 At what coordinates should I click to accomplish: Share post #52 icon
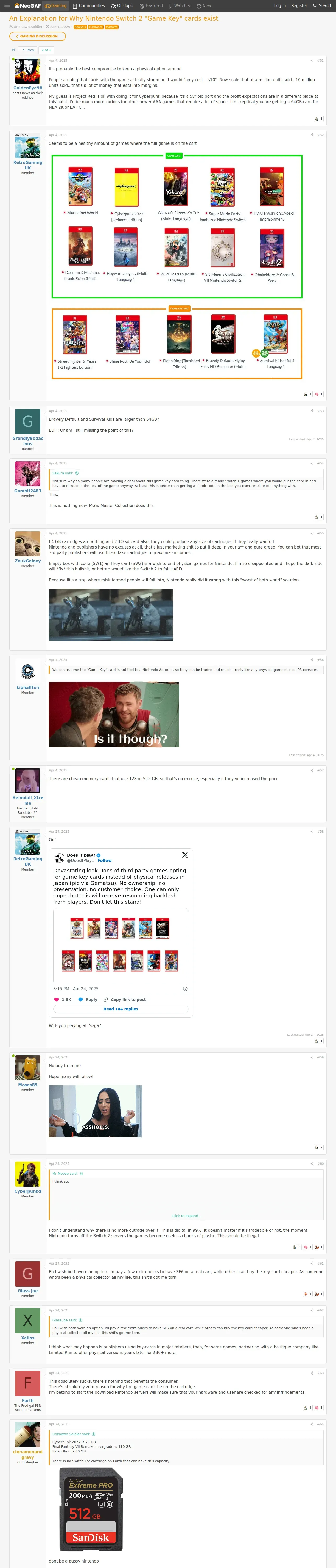coord(312,135)
